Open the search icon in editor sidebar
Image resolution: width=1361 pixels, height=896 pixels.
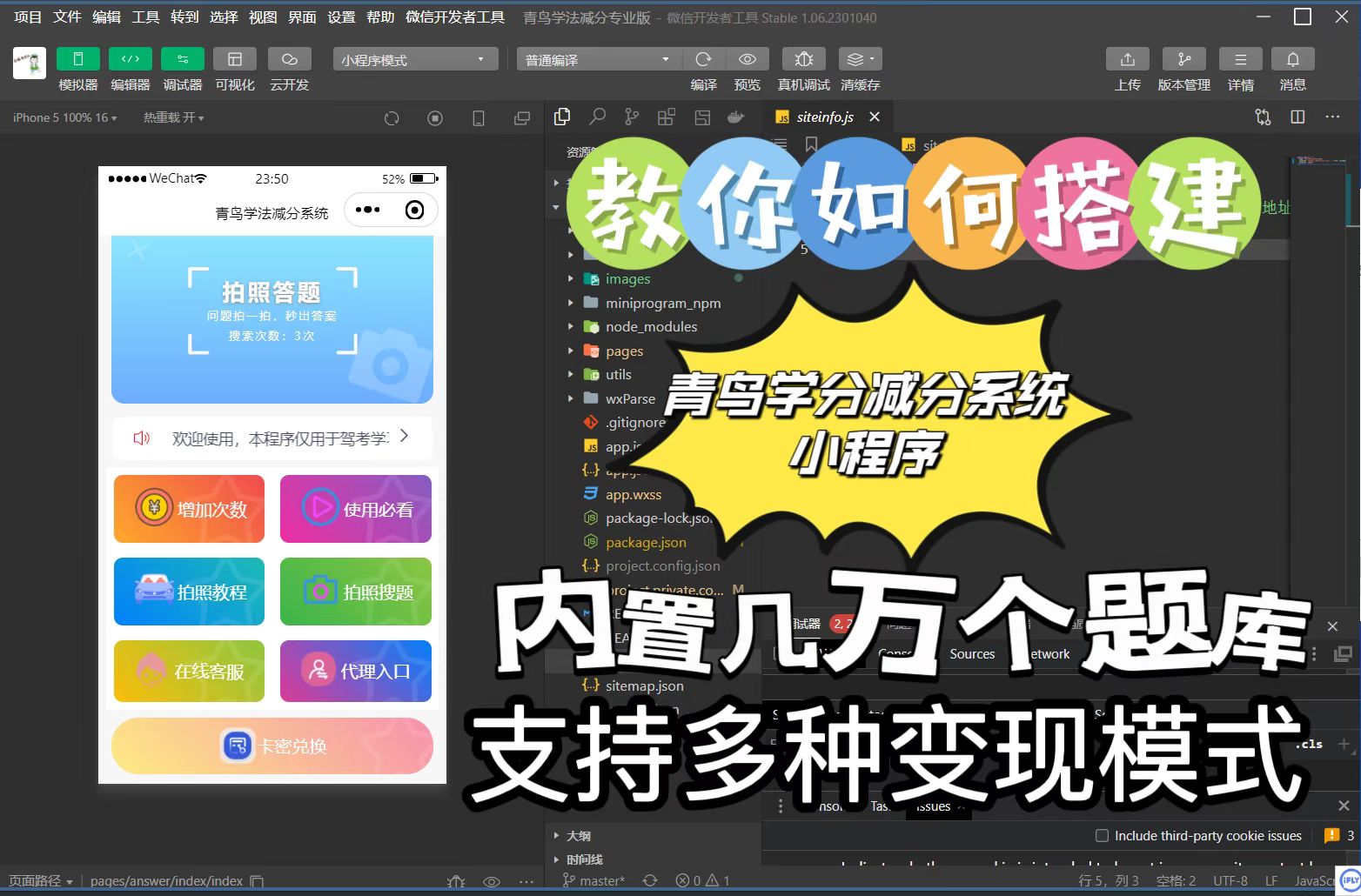pos(598,117)
